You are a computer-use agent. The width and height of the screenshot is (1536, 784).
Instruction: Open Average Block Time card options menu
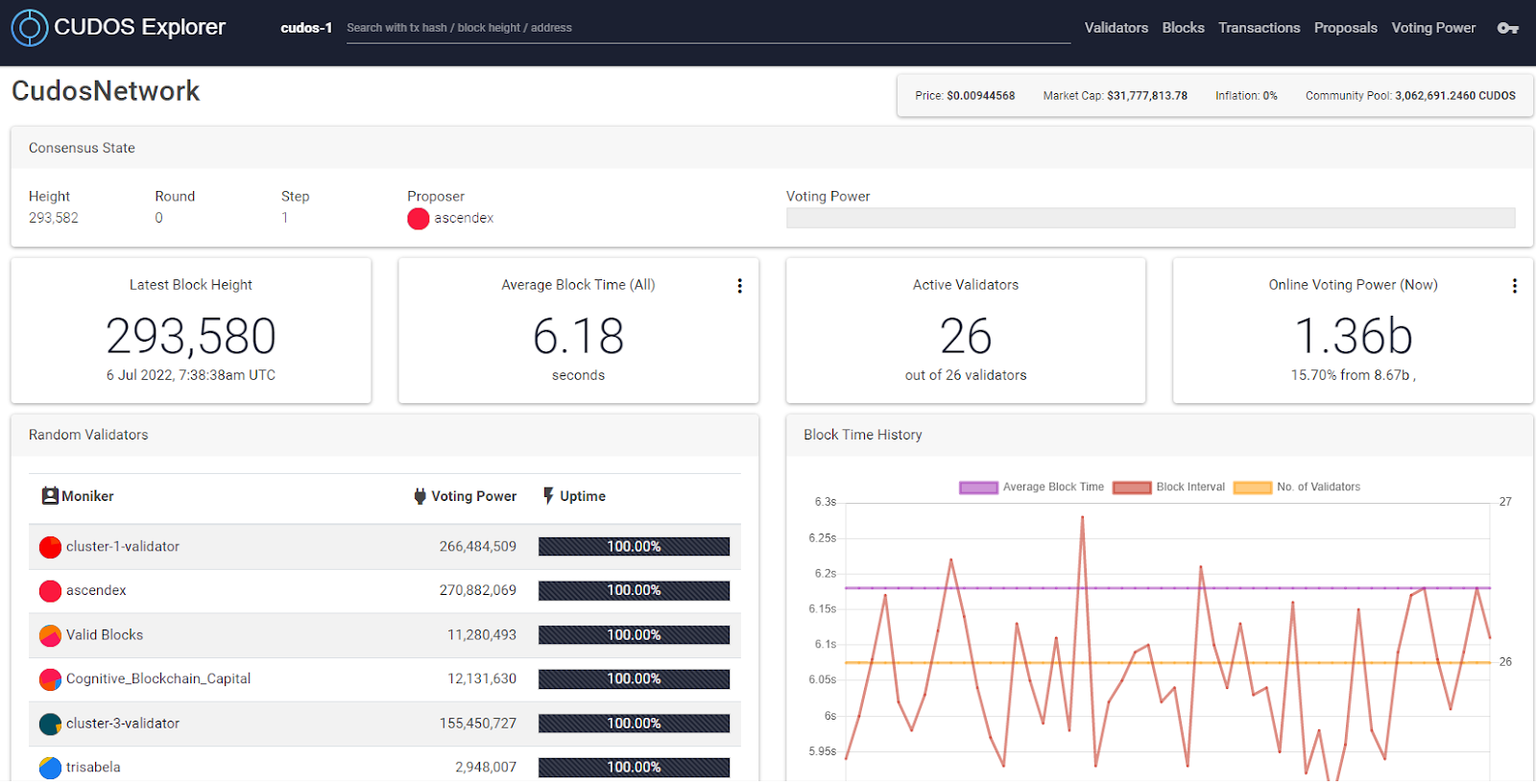click(x=739, y=286)
